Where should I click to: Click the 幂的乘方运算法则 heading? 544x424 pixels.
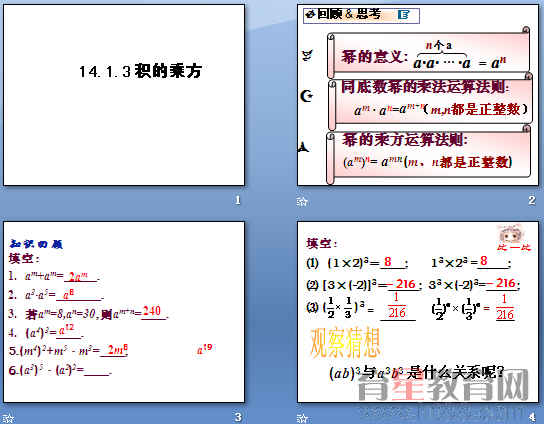(x=405, y=140)
